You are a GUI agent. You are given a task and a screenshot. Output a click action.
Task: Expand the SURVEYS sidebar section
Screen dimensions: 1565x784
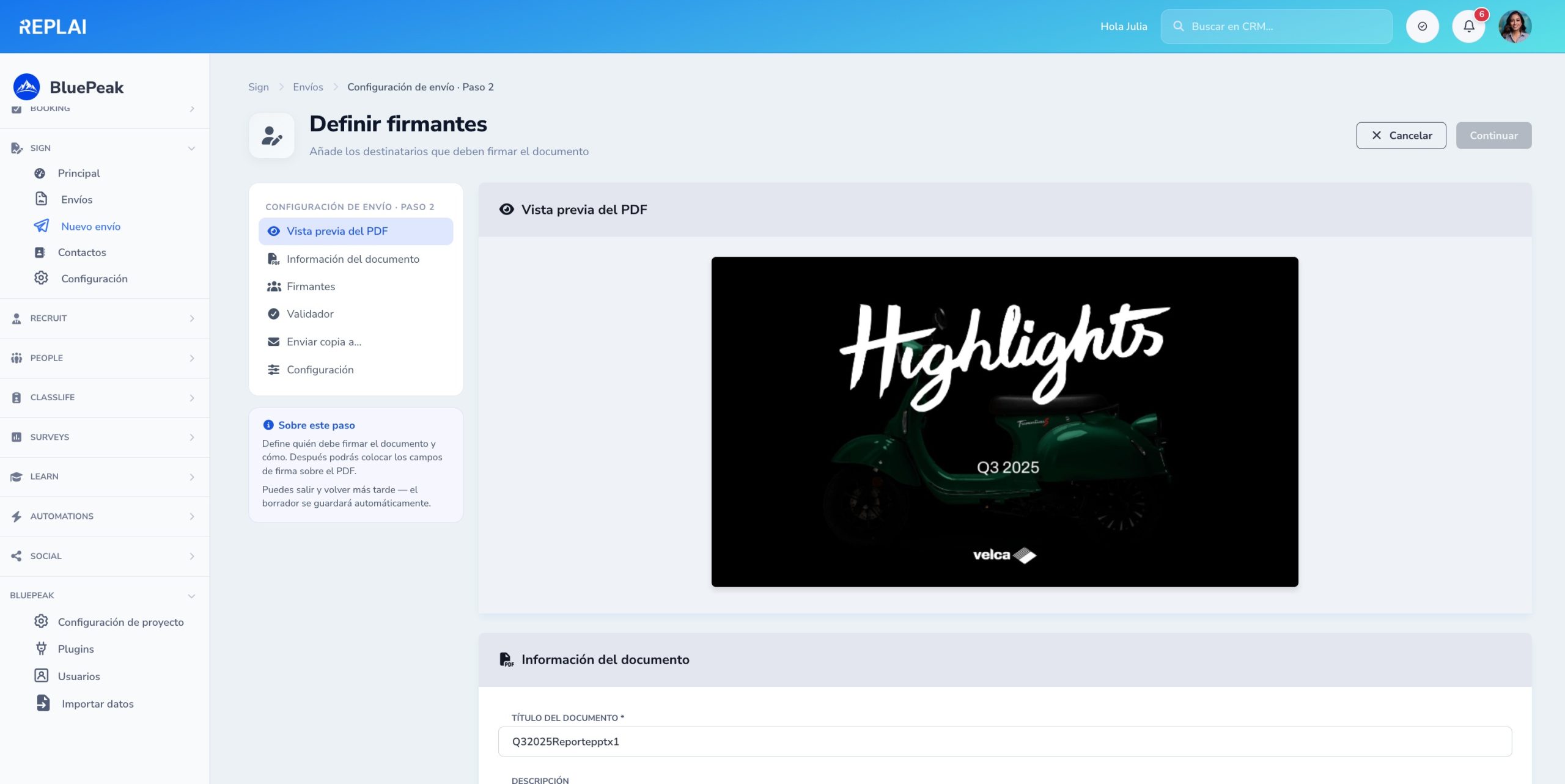pyautogui.click(x=191, y=438)
